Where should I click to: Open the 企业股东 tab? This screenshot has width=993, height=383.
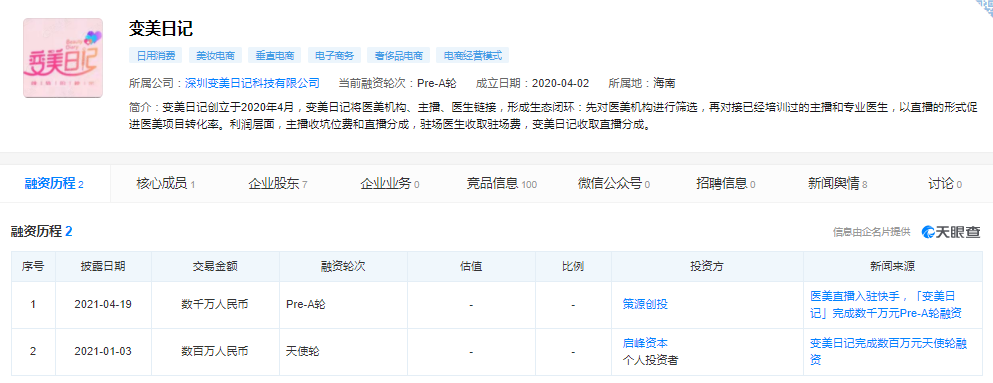[278, 184]
